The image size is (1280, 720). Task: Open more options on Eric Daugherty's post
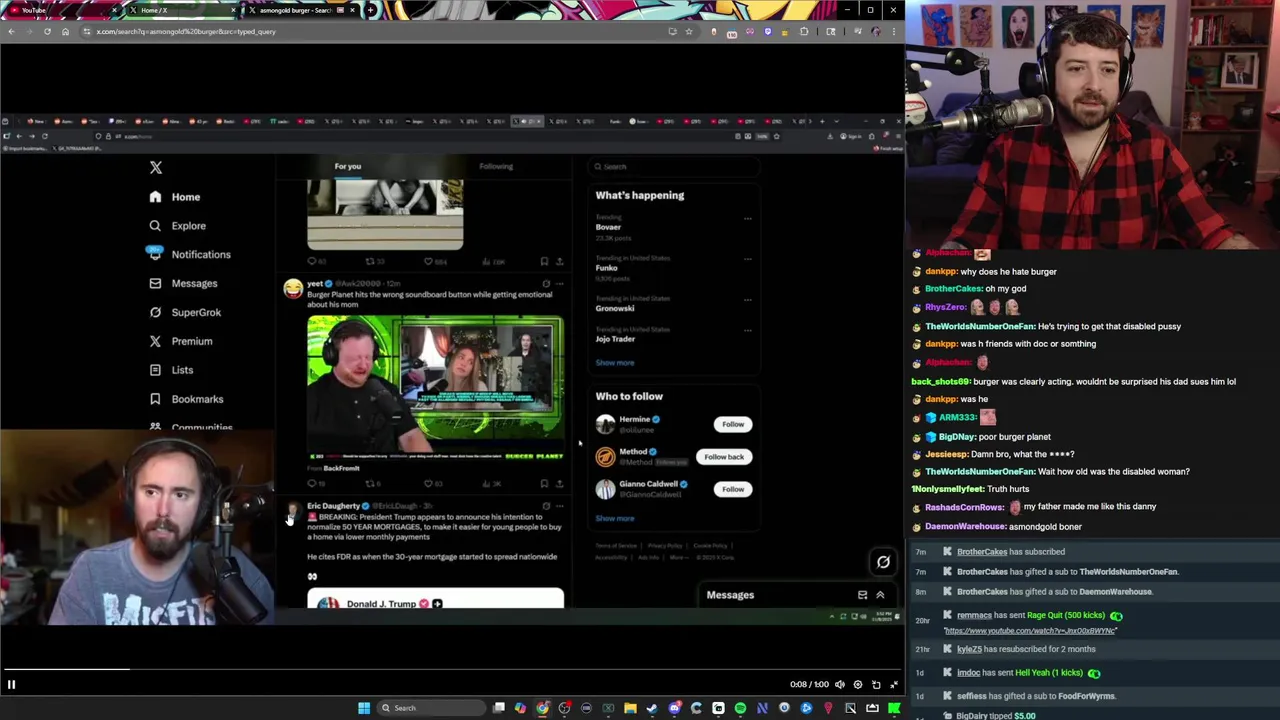(x=559, y=506)
